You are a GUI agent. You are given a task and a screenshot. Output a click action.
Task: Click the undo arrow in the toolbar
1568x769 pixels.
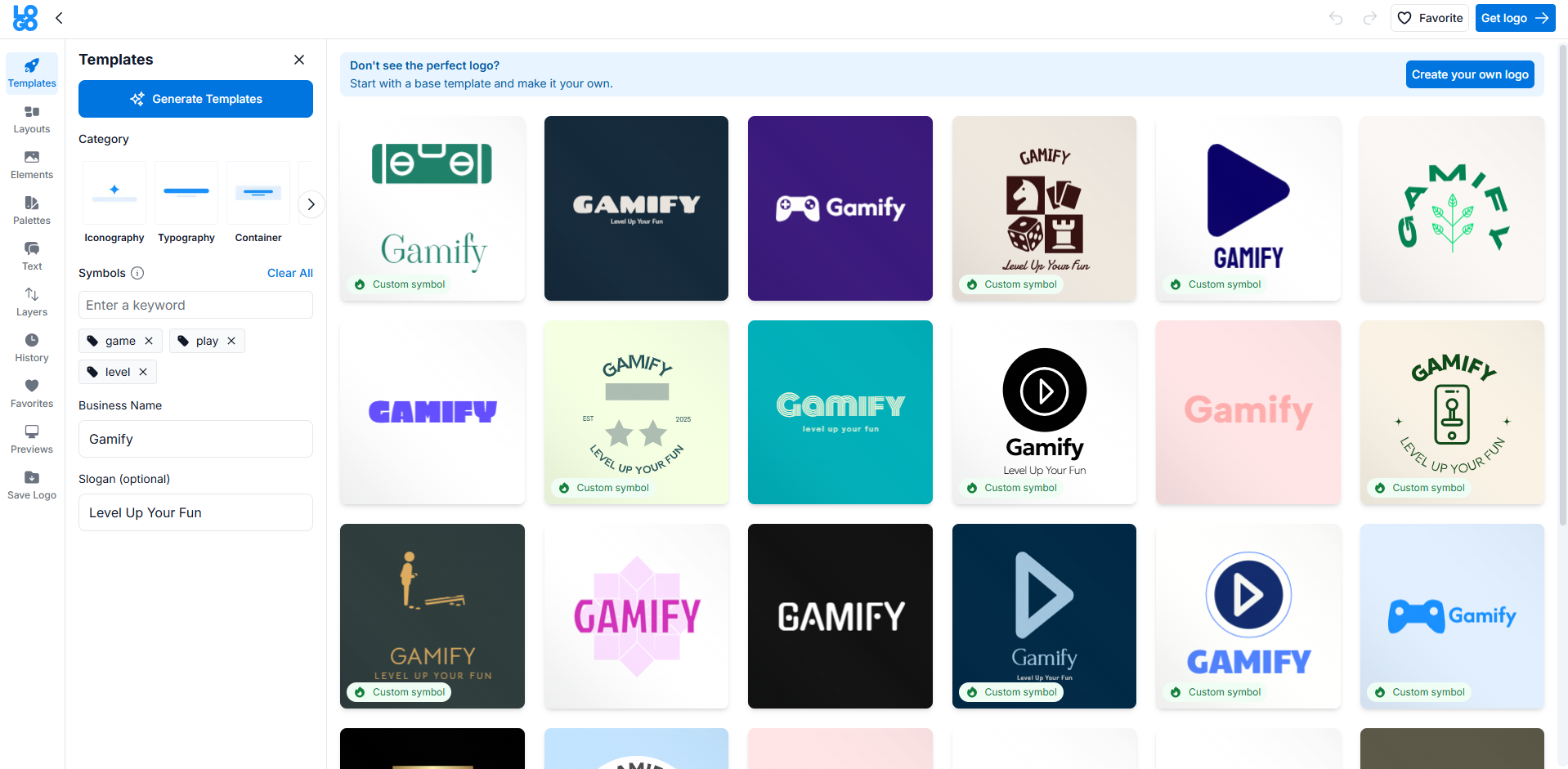click(x=1334, y=17)
